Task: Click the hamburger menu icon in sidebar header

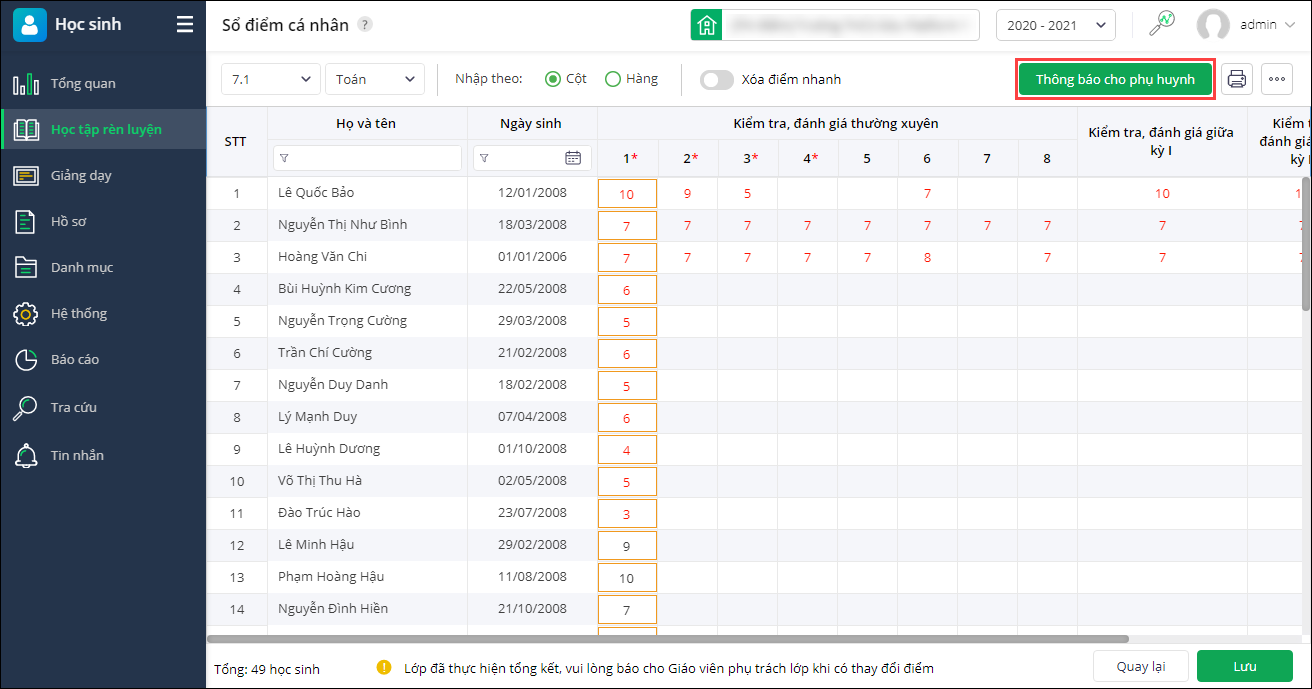Action: [185, 25]
